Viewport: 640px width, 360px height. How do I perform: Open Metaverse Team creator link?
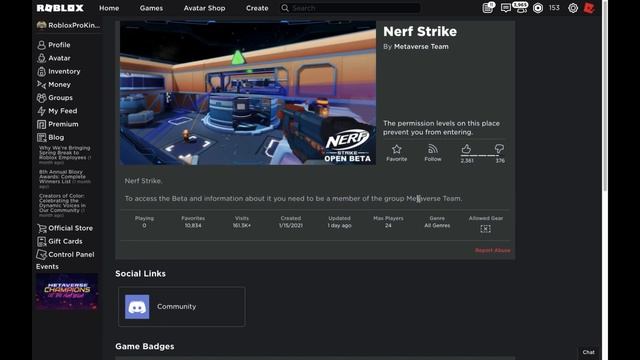421,47
